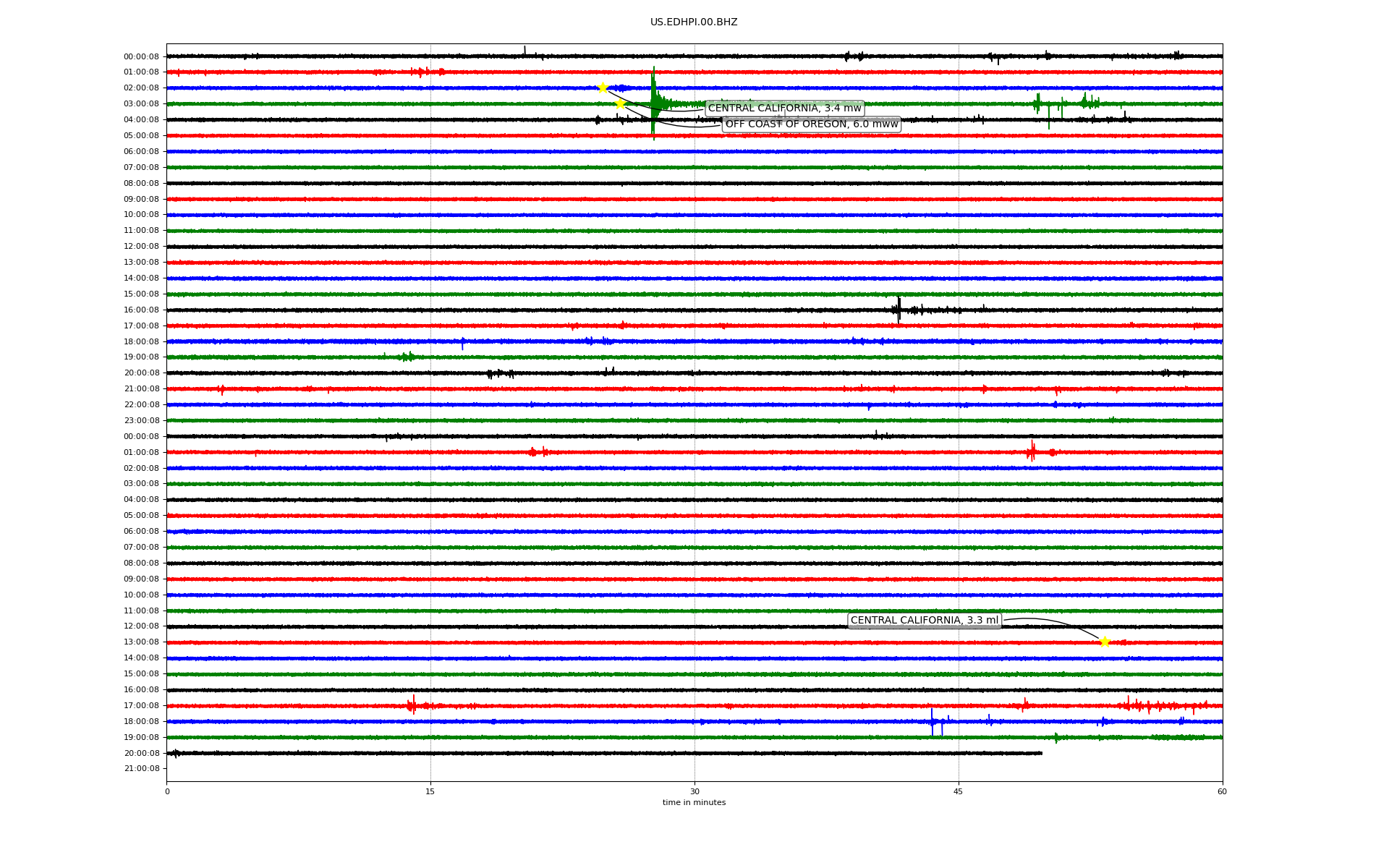Screen dimensions: 1389x868
Task: Click the CENTRAL CALIFORNIA, 3.4 mw label
Action: tap(784, 109)
